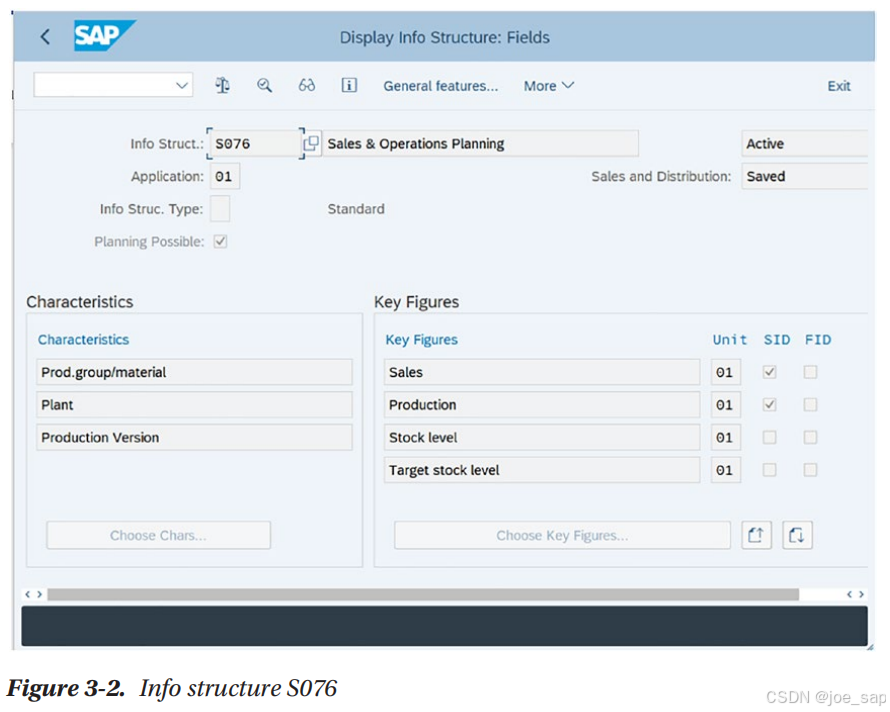This screenshot has width=890, height=712.
Task: Click the Unit field for Production
Action: tap(725, 405)
